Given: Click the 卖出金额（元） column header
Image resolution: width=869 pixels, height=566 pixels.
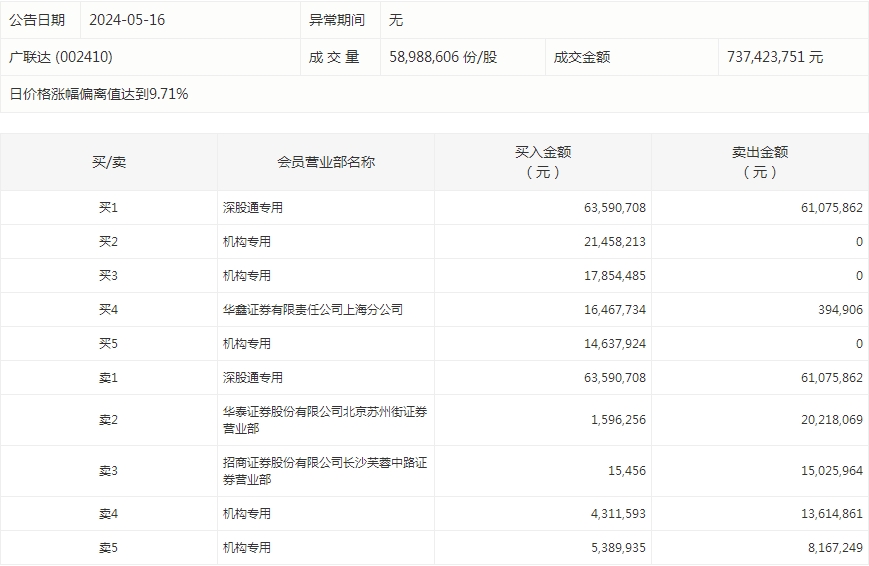Looking at the screenshot, I should click(x=760, y=162).
